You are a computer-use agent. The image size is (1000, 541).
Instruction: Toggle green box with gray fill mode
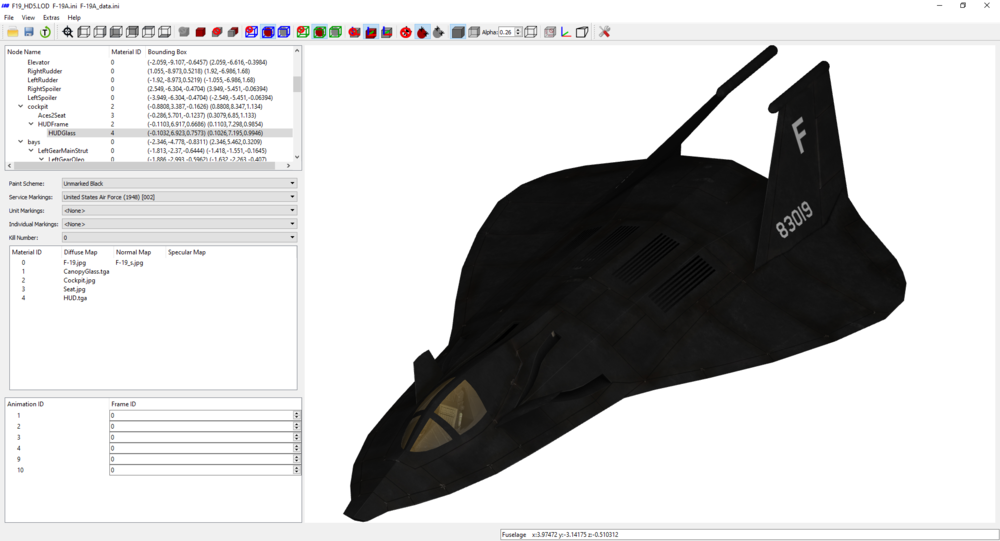click(x=335, y=32)
